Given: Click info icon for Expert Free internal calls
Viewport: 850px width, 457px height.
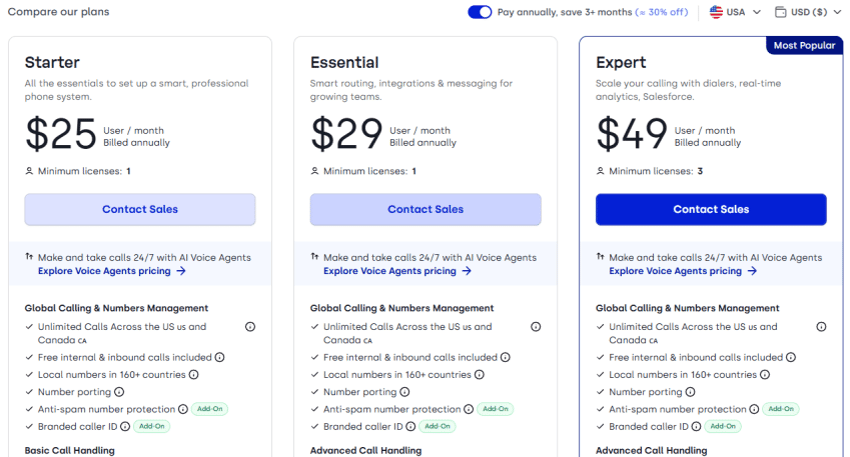Looking at the screenshot, I should [791, 357].
